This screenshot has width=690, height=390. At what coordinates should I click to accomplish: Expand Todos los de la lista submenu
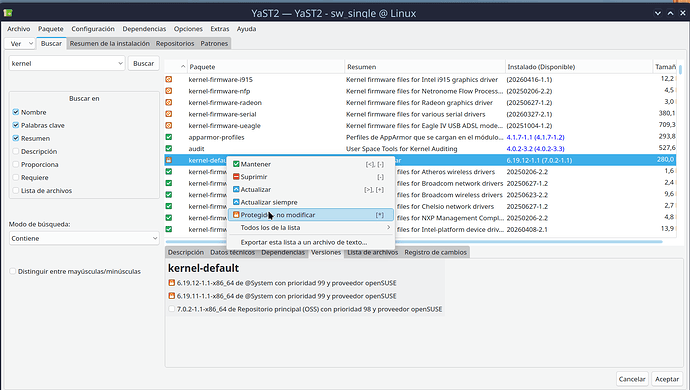point(311,228)
